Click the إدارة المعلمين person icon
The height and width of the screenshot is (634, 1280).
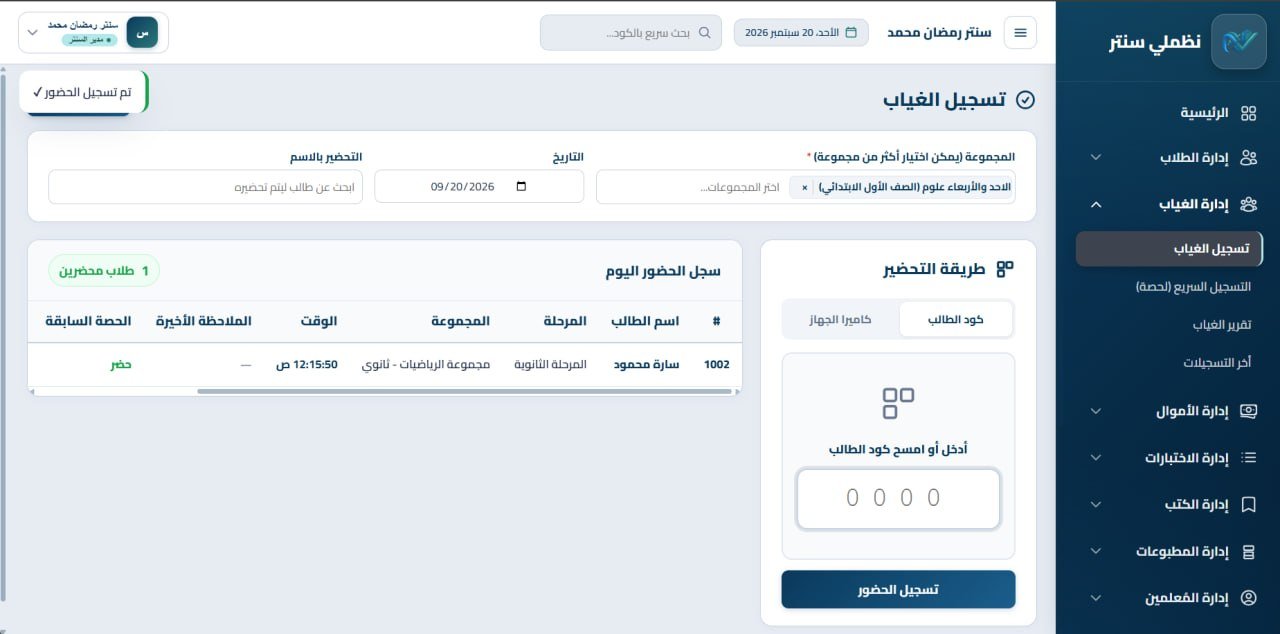(x=1248, y=598)
